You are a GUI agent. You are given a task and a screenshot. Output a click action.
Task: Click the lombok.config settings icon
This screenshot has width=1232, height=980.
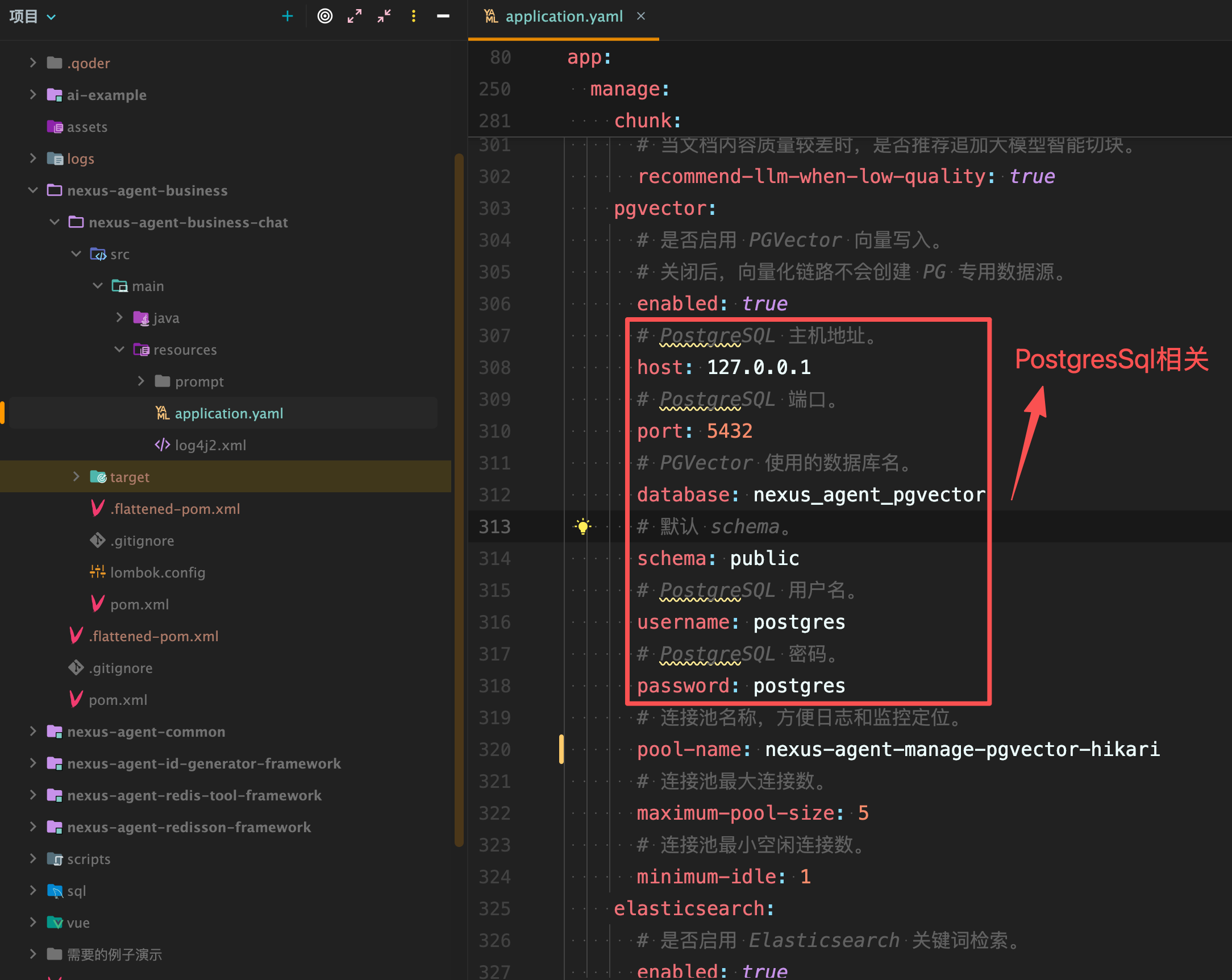coord(98,572)
